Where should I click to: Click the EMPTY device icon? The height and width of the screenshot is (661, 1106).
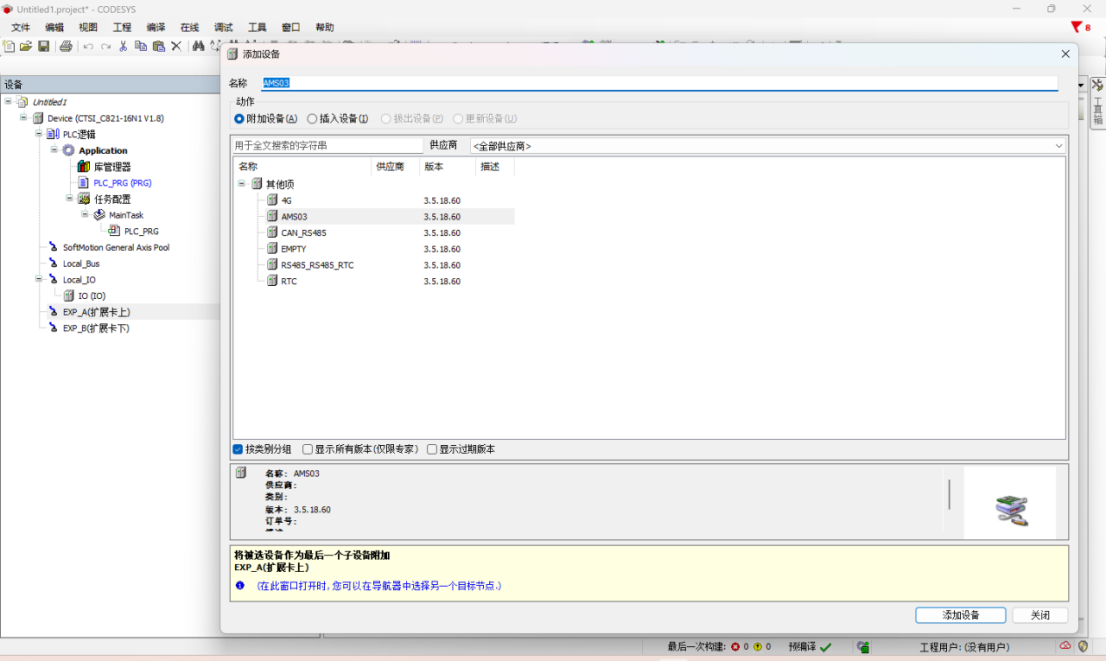272,248
